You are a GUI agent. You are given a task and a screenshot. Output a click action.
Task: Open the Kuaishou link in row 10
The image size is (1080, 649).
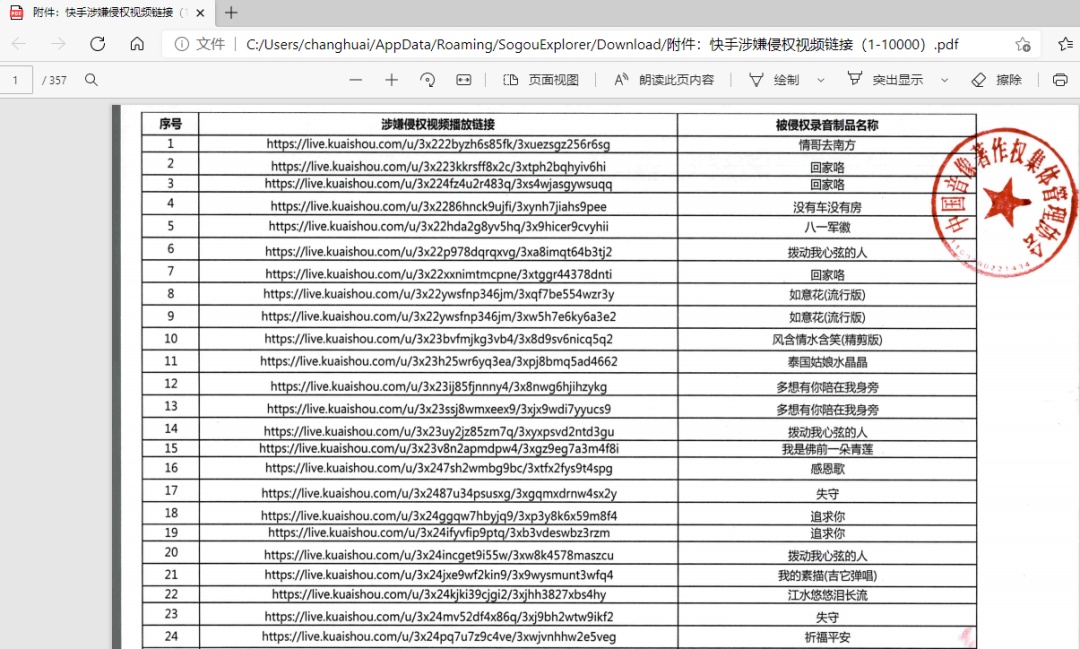[438, 338]
